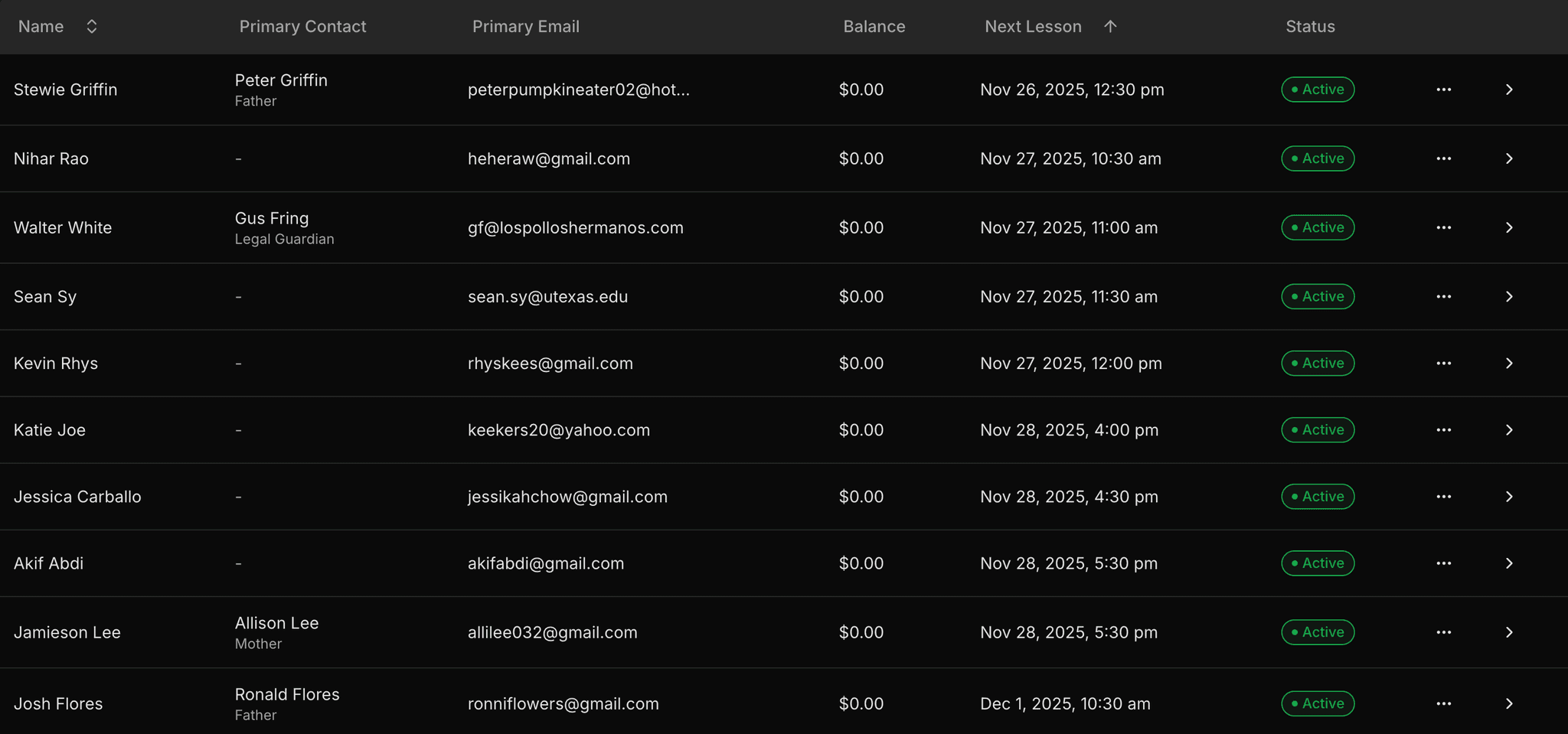The image size is (1568, 734).
Task: Open three-dot menu for Jamieson Lee
Action: click(x=1443, y=632)
